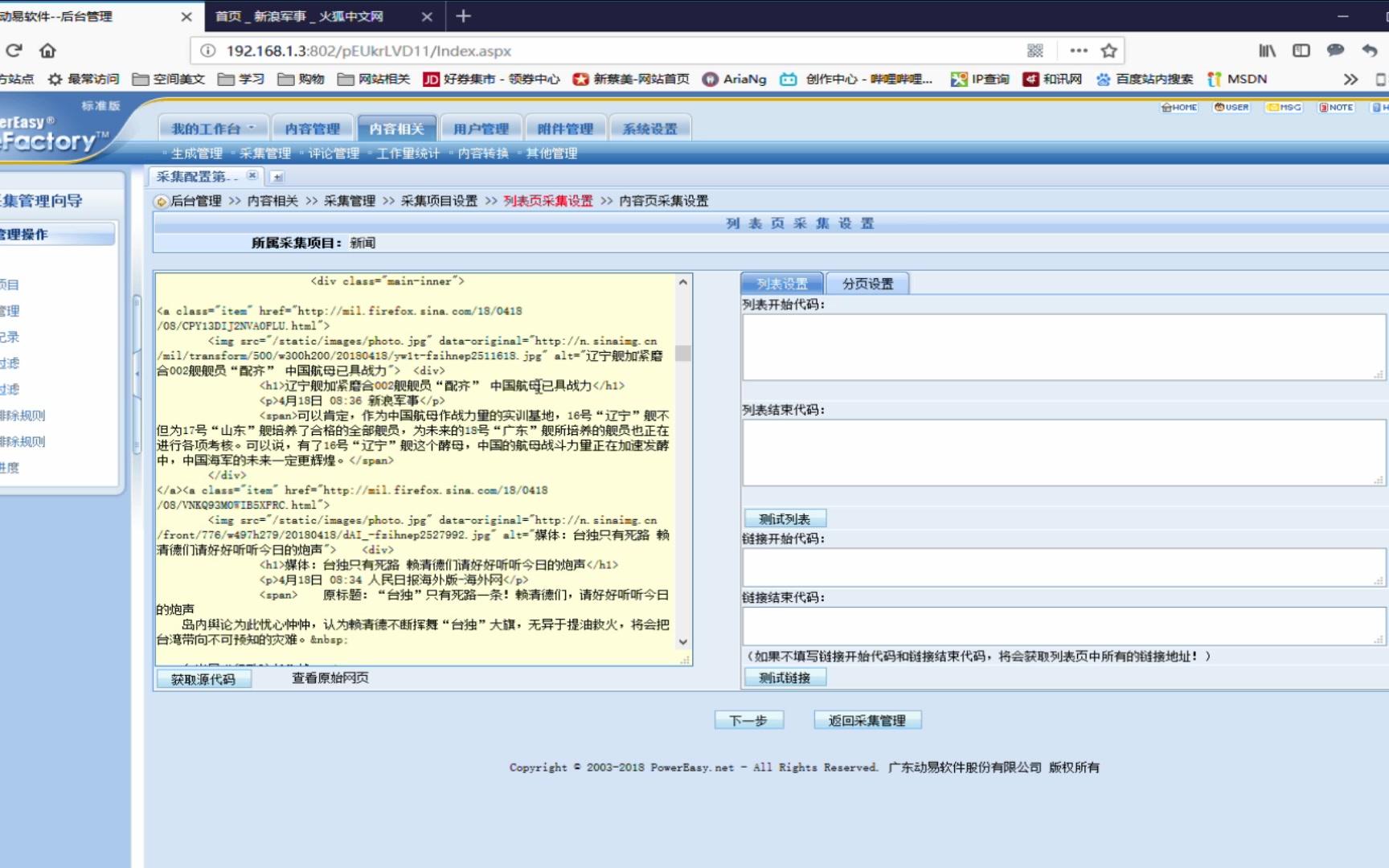
Task: Focus the 链接开始代码 text area
Action: click(1064, 567)
